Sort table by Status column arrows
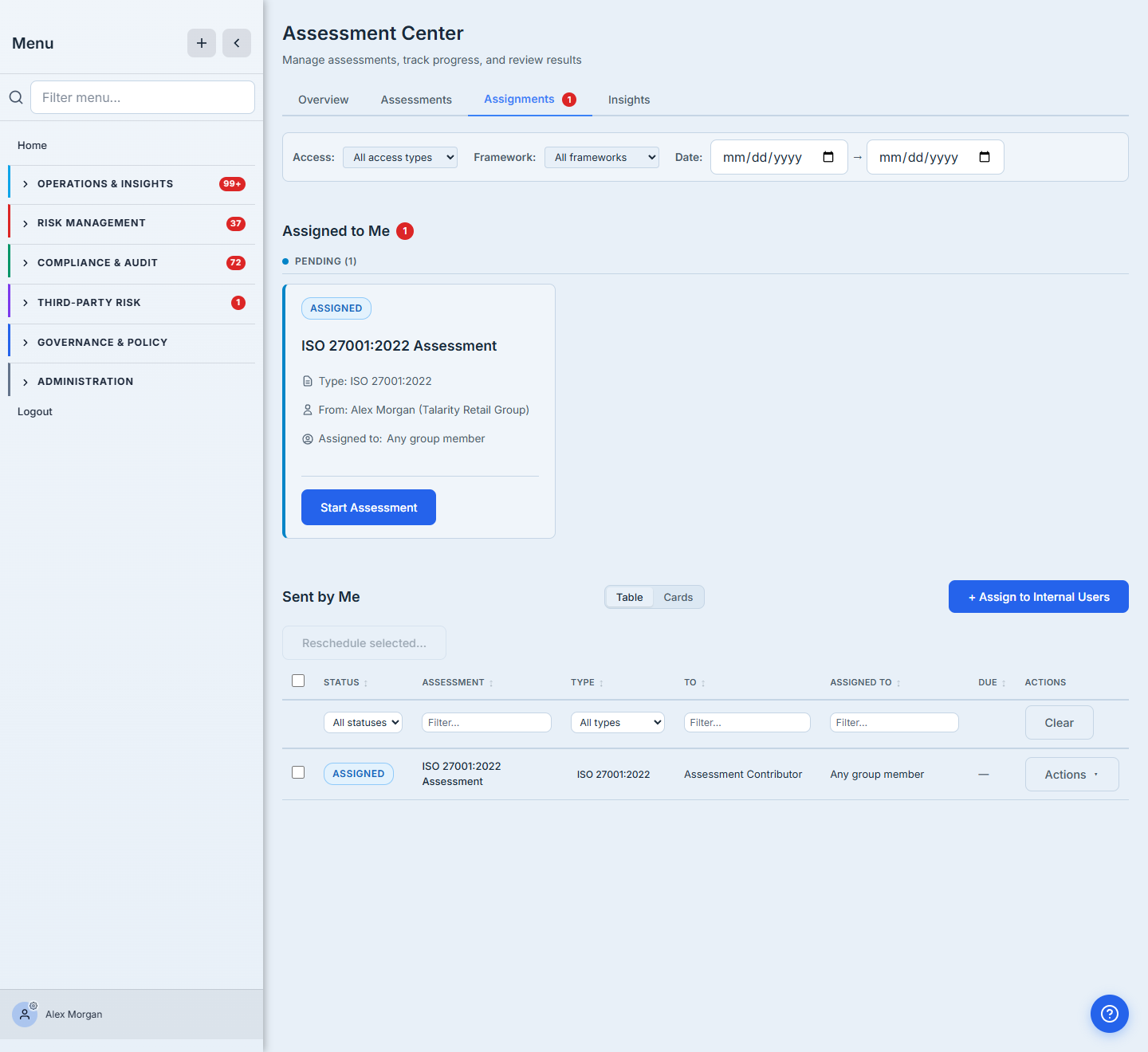1148x1052 pixels. 366,683
